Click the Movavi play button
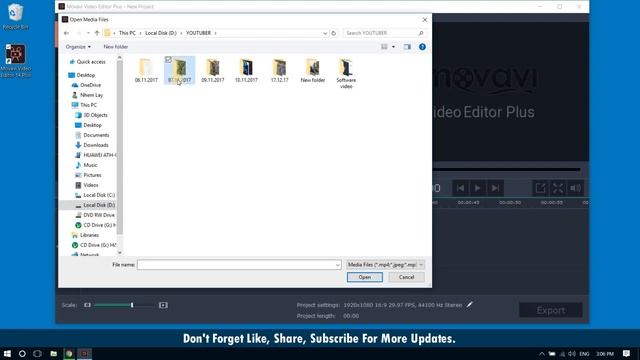Viewport: 640px width, 360px height. pos(477,188)
